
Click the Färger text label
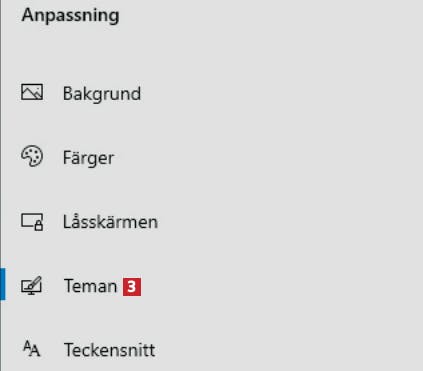(89, 158)
